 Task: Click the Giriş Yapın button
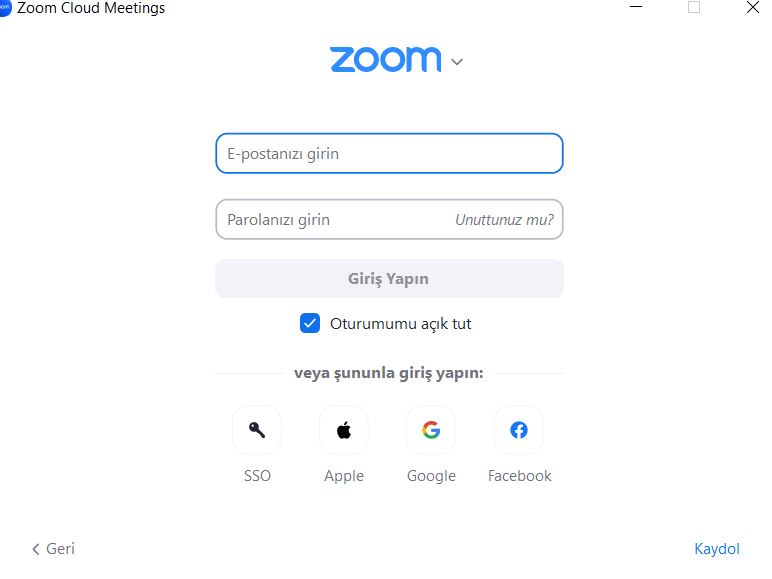click(x=389, y=279)
